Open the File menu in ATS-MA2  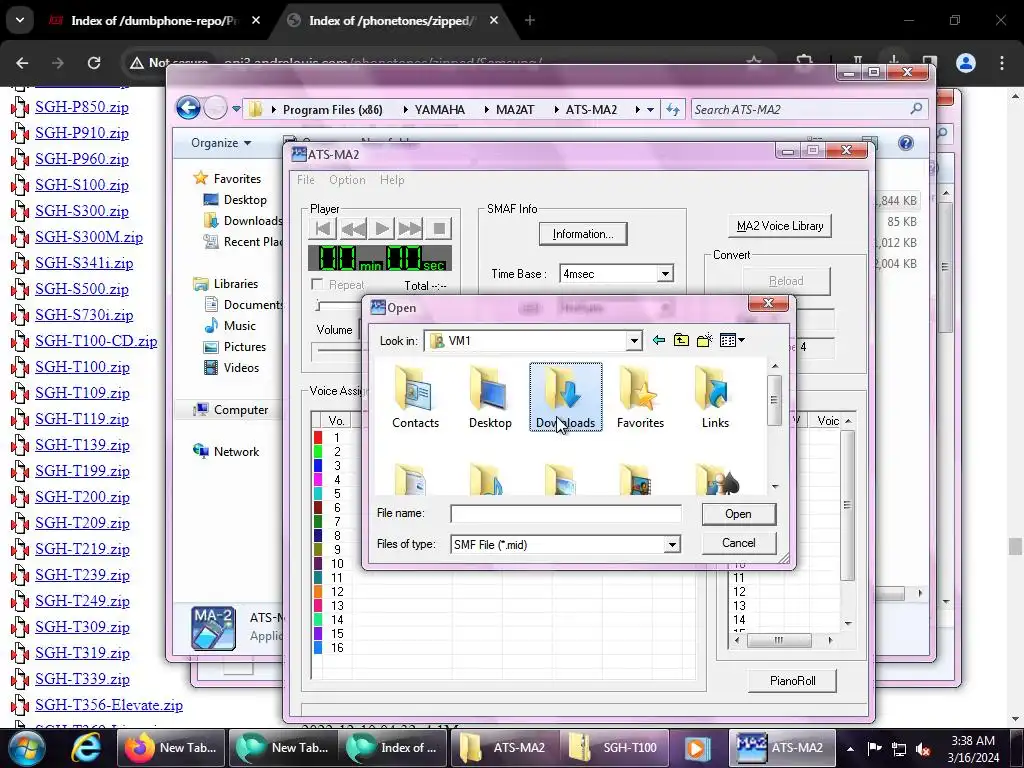click(306, 180)
